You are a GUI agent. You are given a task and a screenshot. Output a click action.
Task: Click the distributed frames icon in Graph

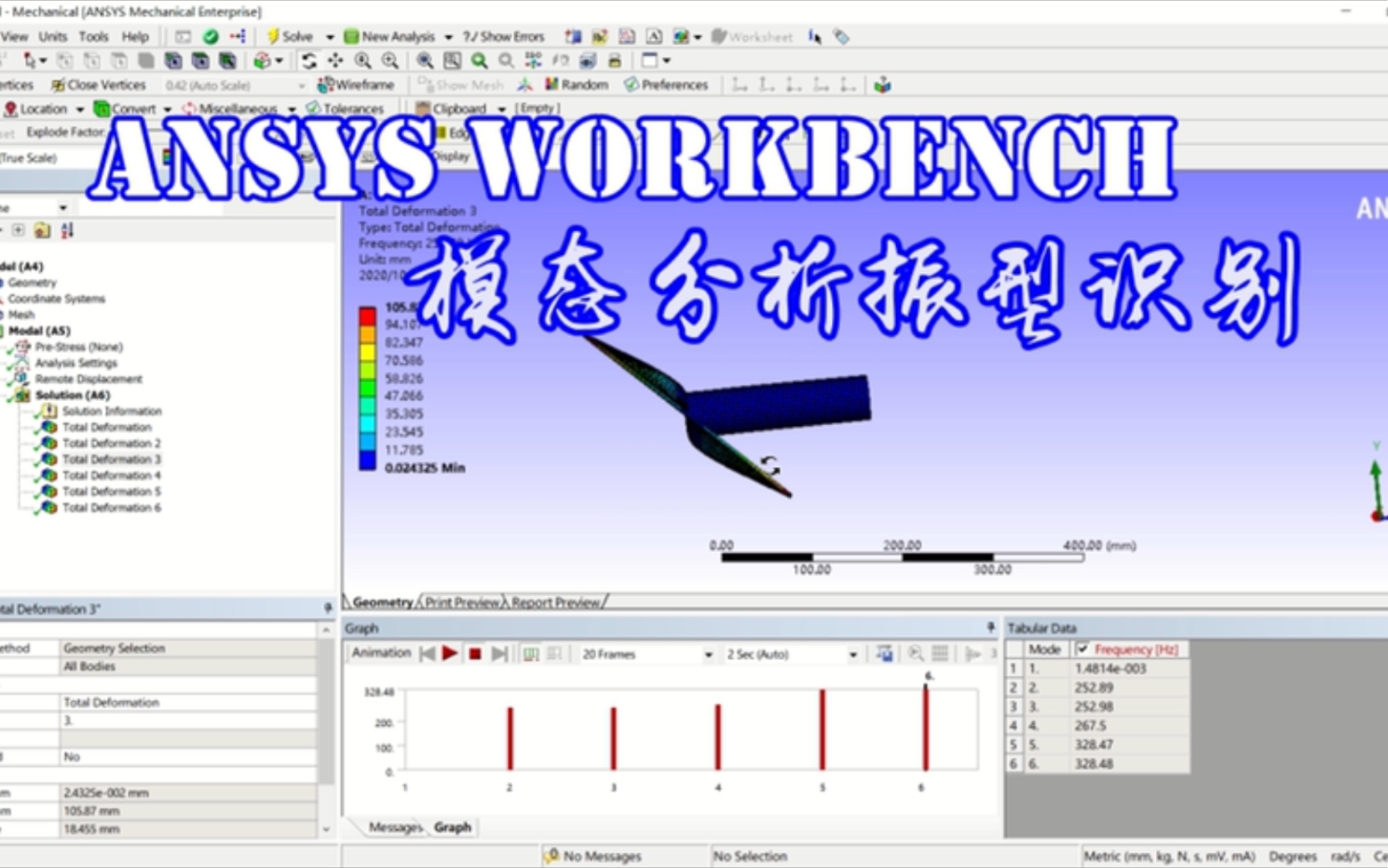(531, 654)
